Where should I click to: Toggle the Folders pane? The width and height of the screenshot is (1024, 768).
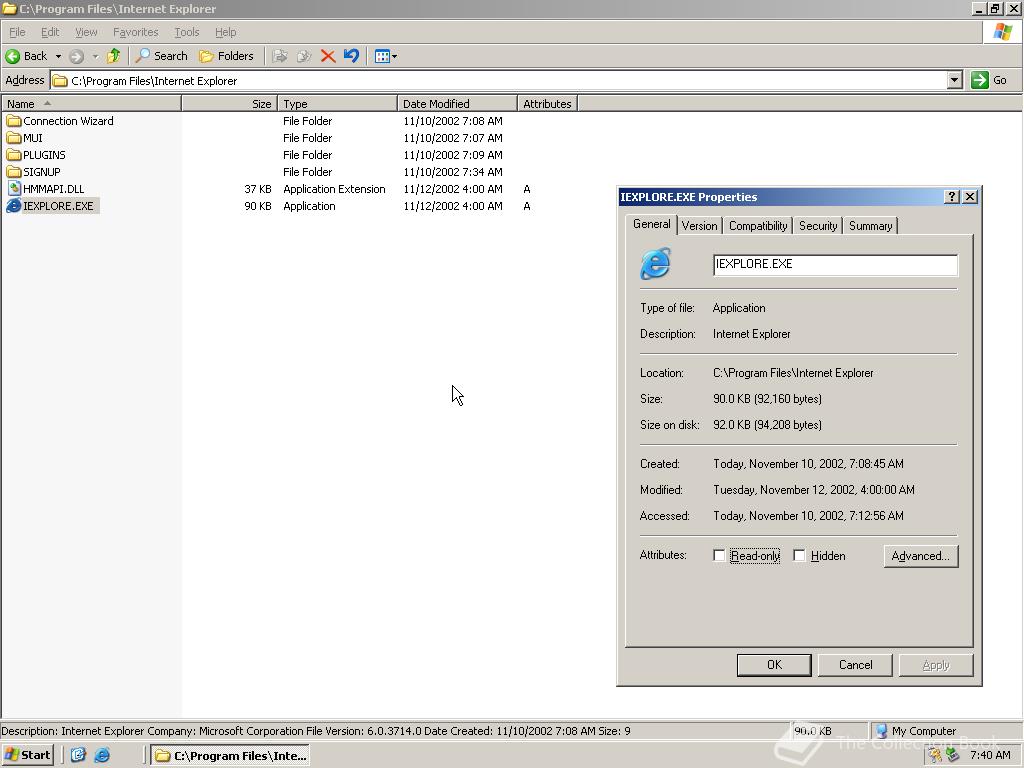tap(226, 56)
